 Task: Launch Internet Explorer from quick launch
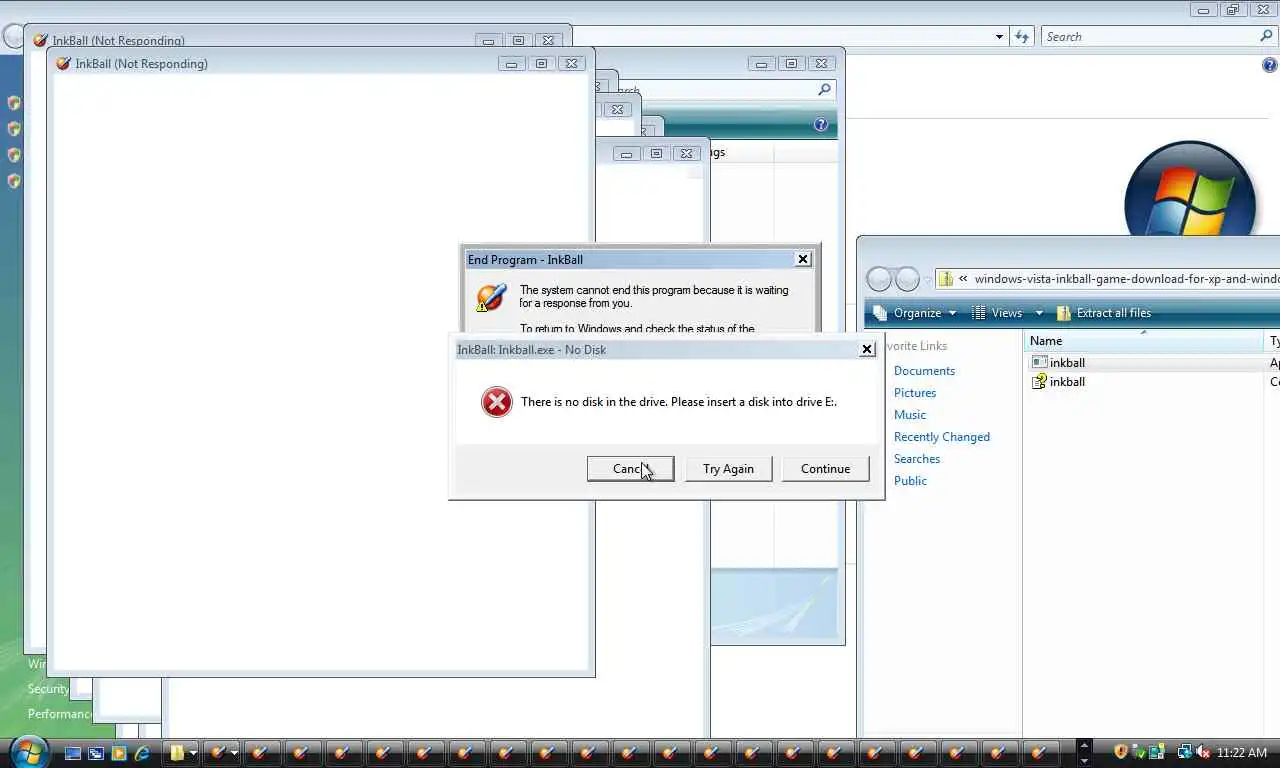pyautogui.click(x=142, y=753)
